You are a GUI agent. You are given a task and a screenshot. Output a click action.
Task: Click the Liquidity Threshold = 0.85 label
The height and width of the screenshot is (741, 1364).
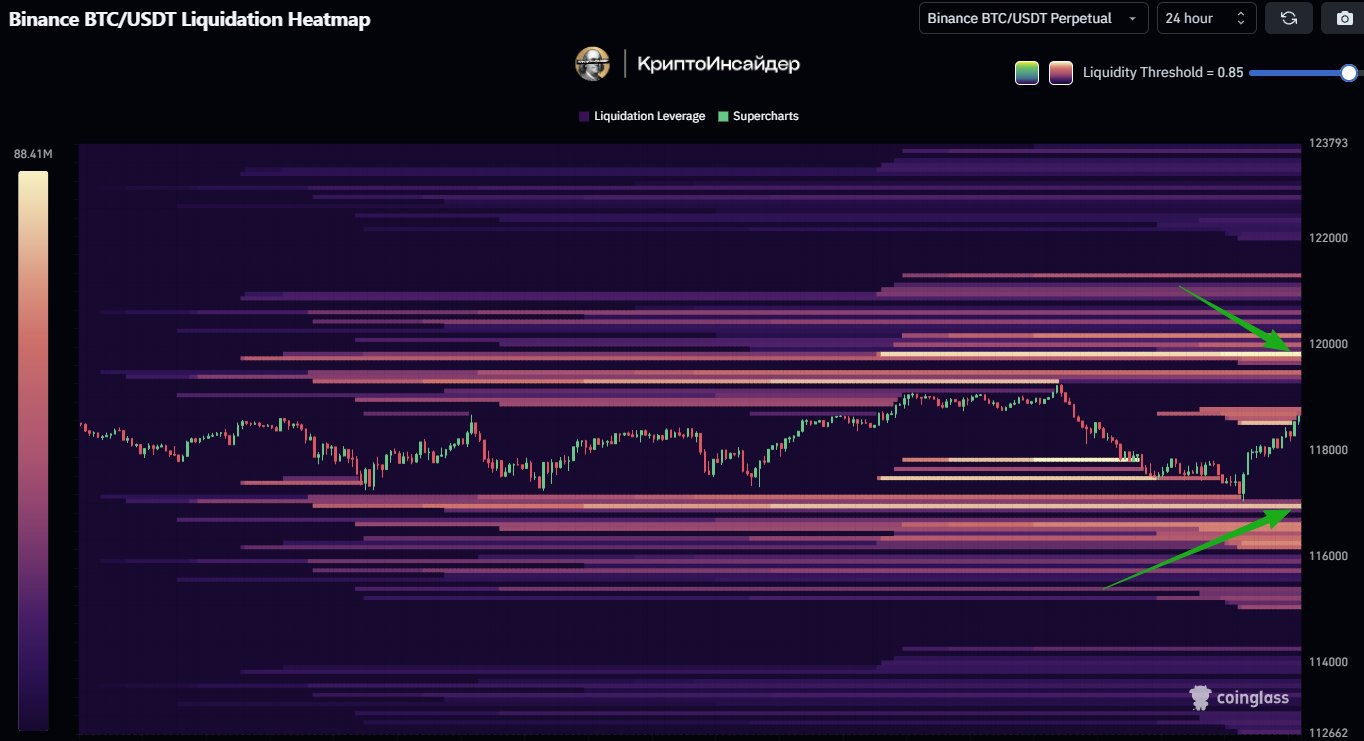tap(1163, 72)
